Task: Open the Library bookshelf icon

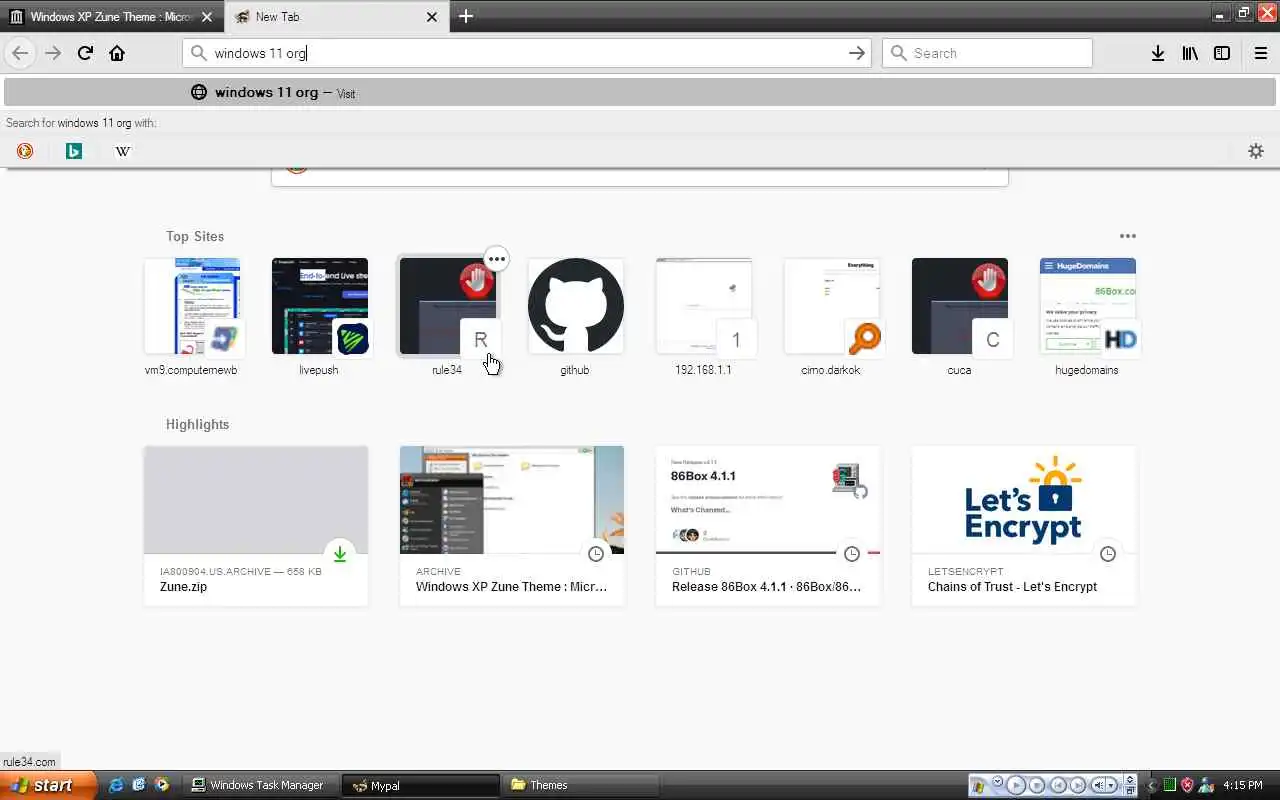Action: (1190, 53)
